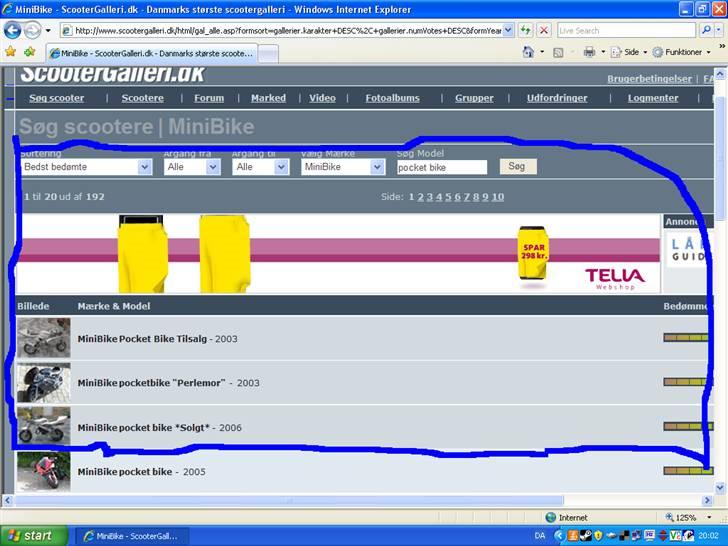Click the rating bar of pocket bike 2005
This screenshot has height=546, width=728.
(688, 471)
